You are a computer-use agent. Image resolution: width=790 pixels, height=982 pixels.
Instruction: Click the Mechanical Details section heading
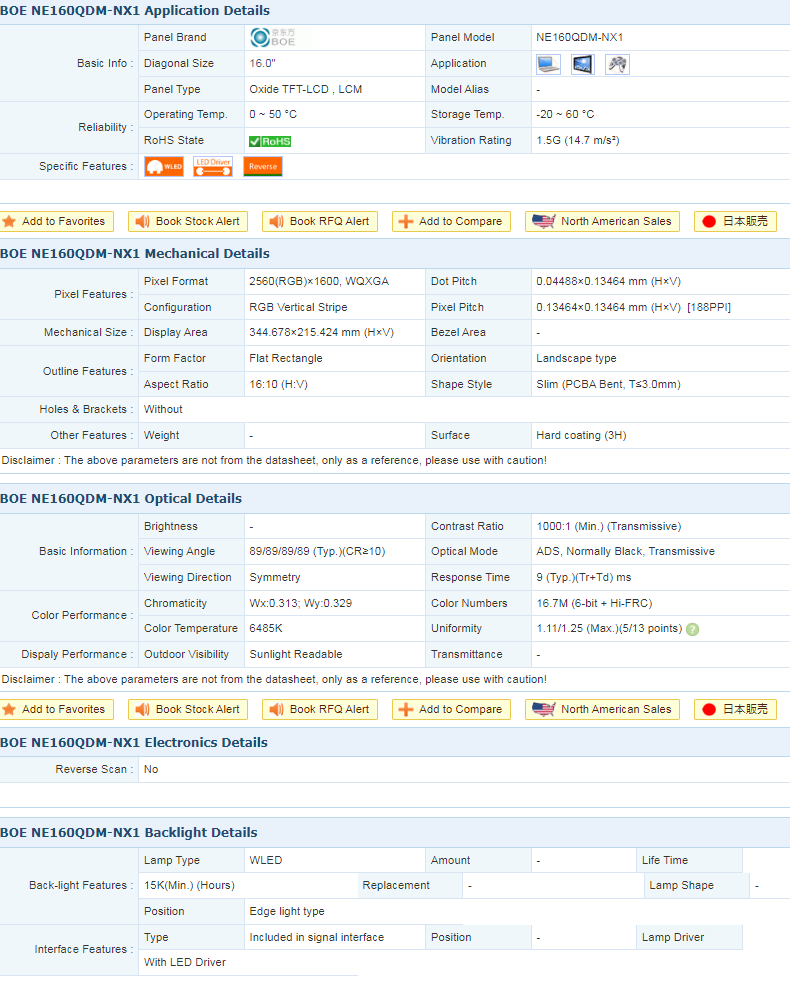(135, 254)
